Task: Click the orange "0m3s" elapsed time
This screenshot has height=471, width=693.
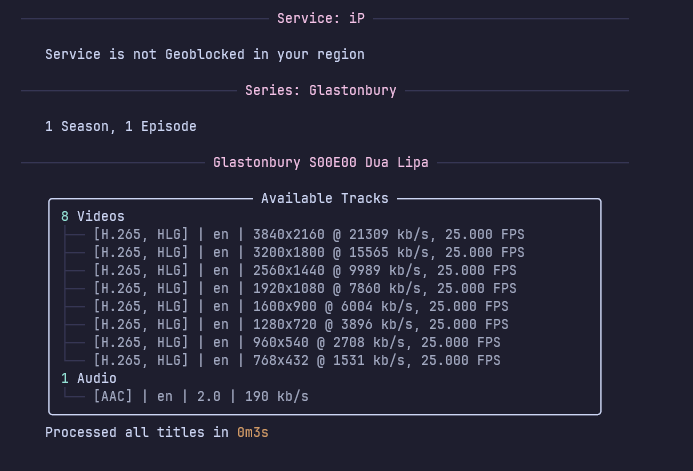Action: click(x=253, y=433)
